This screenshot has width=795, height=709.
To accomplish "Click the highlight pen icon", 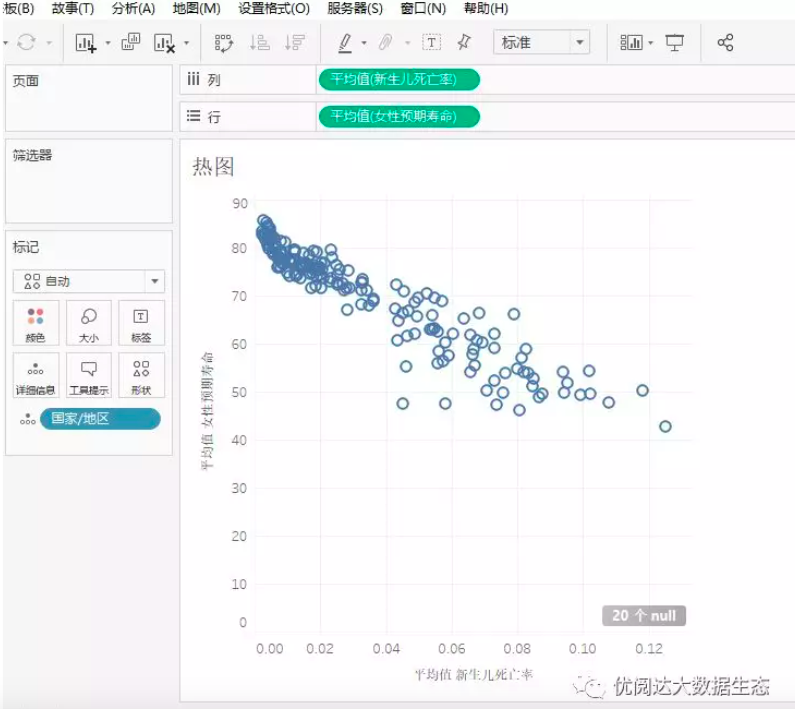I will (x=345, y=43).
